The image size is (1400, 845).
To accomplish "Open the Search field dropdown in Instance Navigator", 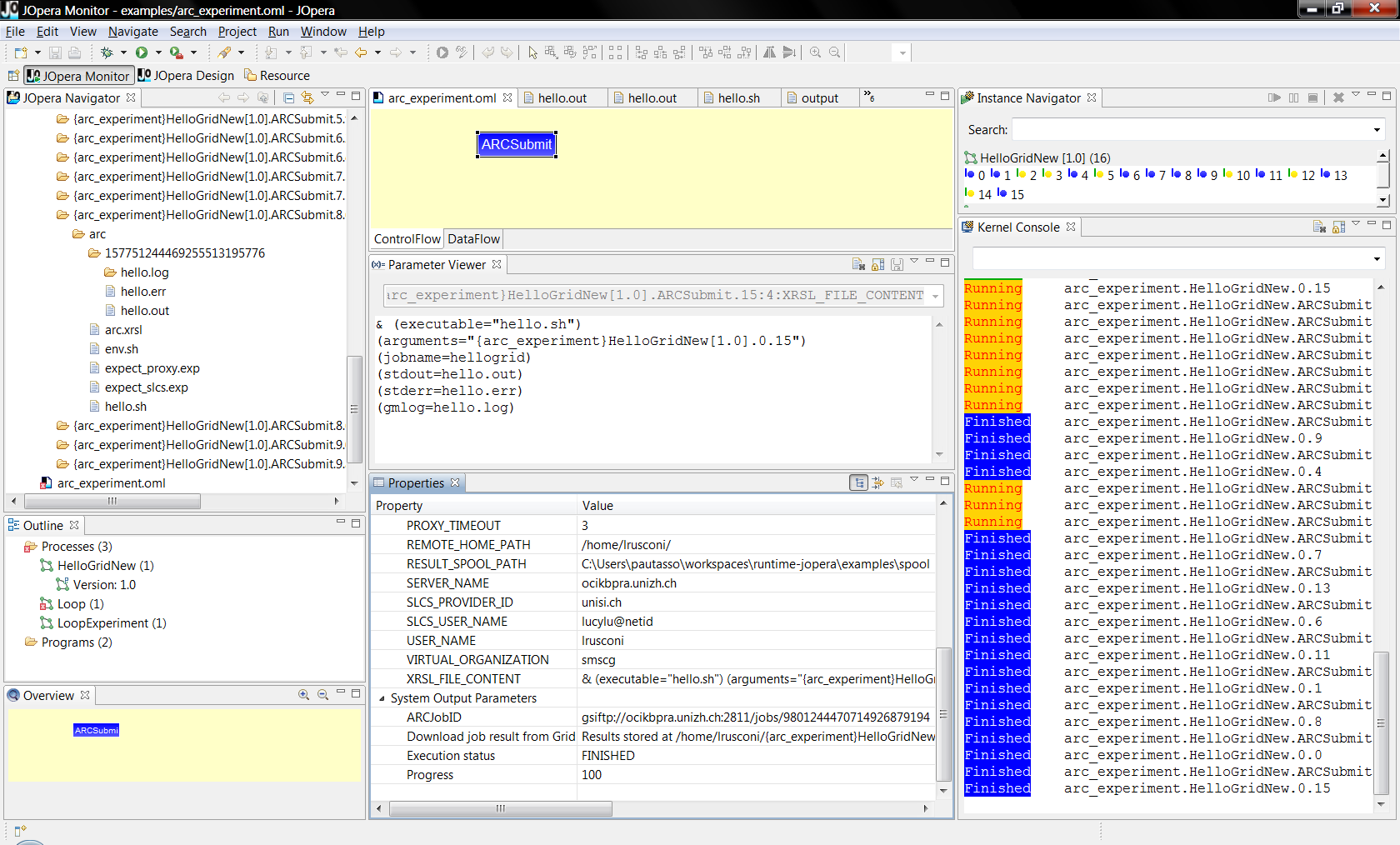I will (x=1377, y=130).
